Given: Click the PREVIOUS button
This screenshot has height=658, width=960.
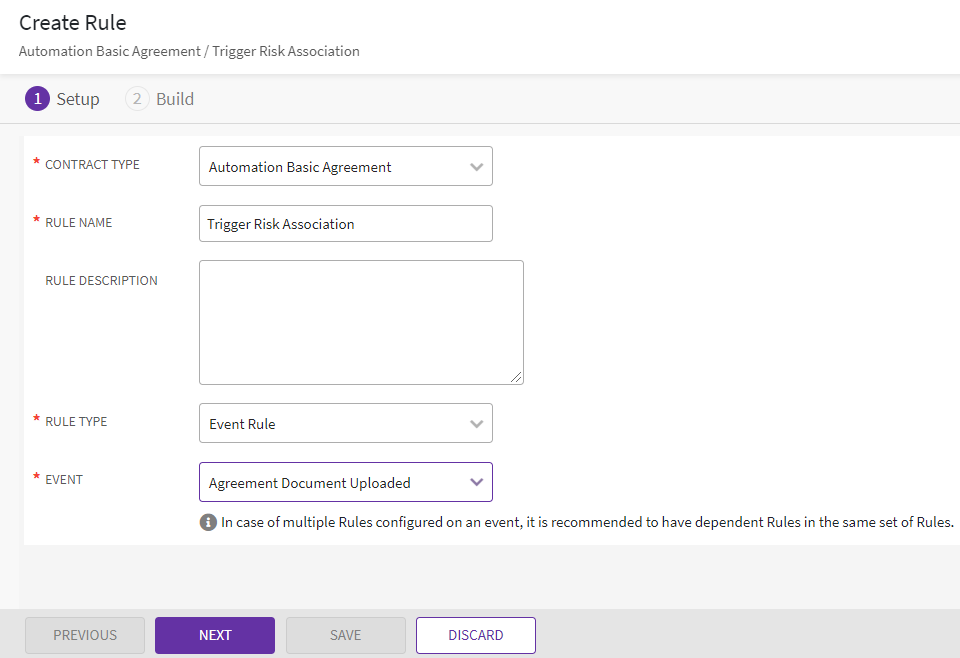Looking at the screenshot, I should click(85, 635).
